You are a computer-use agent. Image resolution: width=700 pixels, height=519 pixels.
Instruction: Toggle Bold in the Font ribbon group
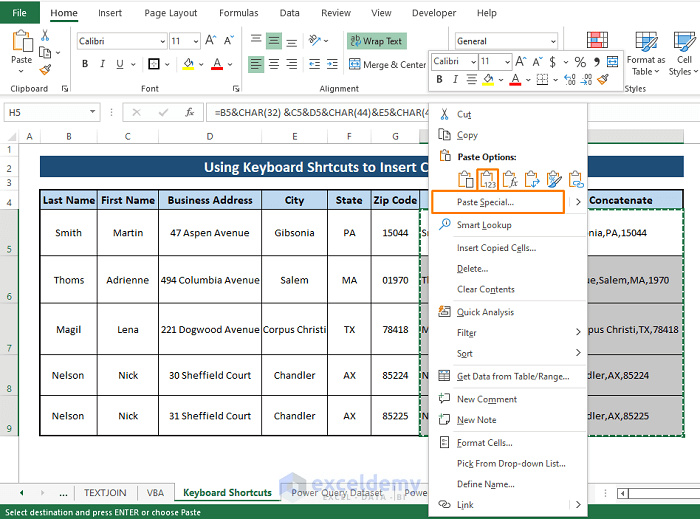click(85, 64)
